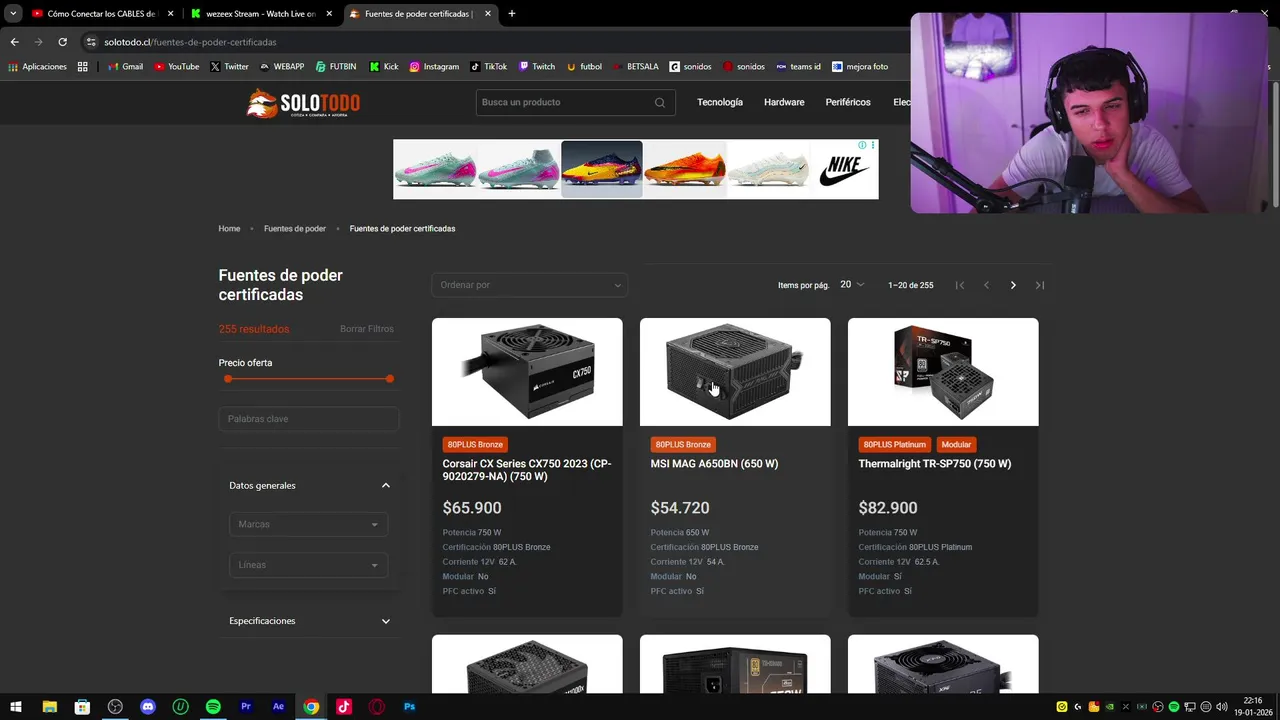Reload the page with the refresh icon

tap(62, 42)
